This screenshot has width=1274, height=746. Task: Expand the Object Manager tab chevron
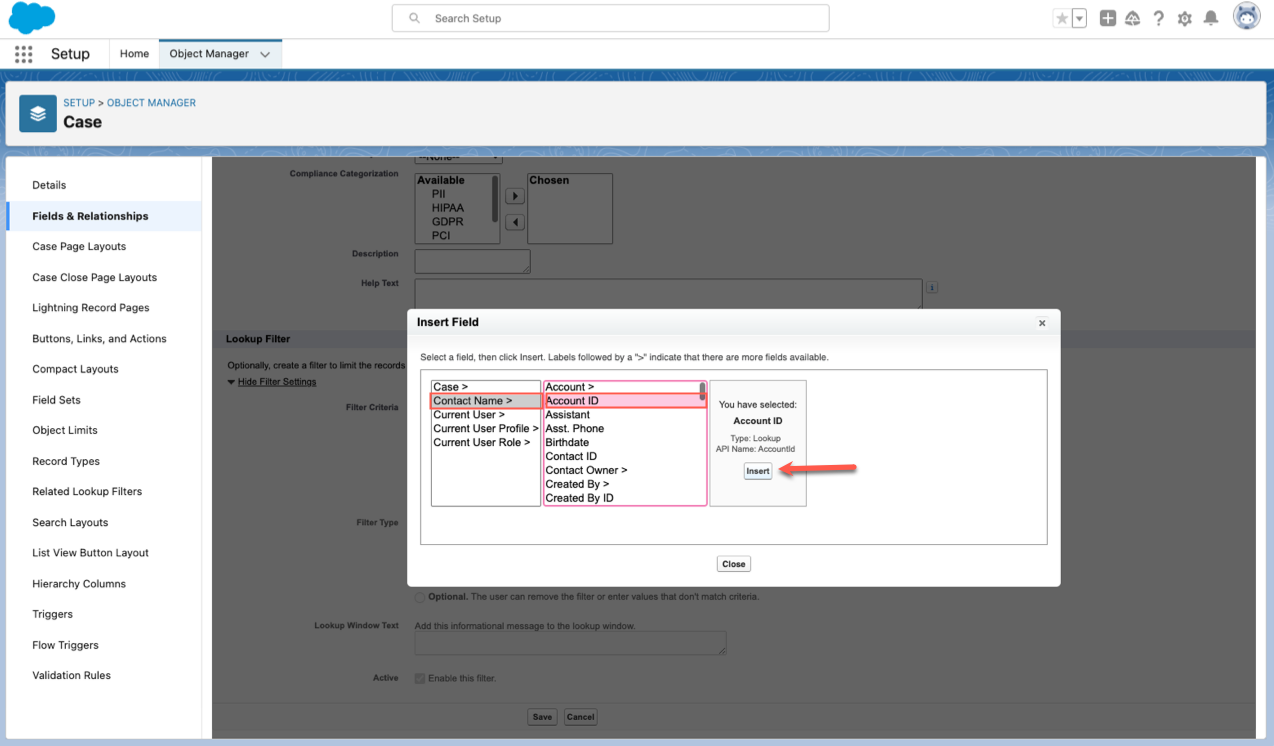pos(265,55)
